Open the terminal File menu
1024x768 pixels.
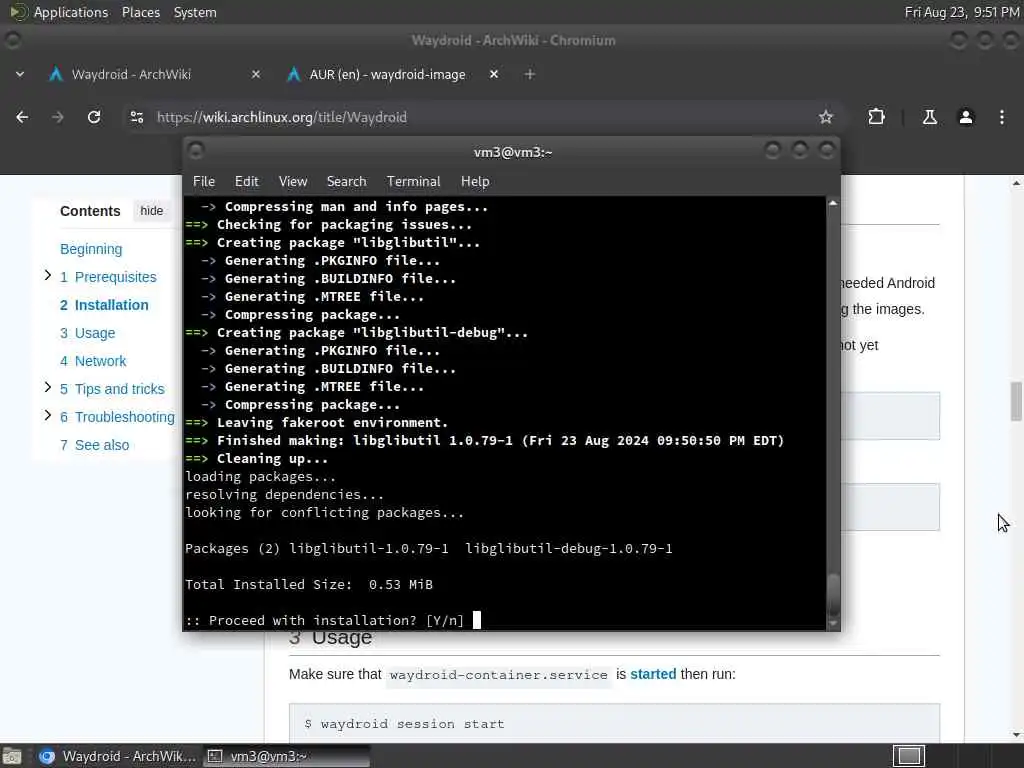click(x=204, y=182)
